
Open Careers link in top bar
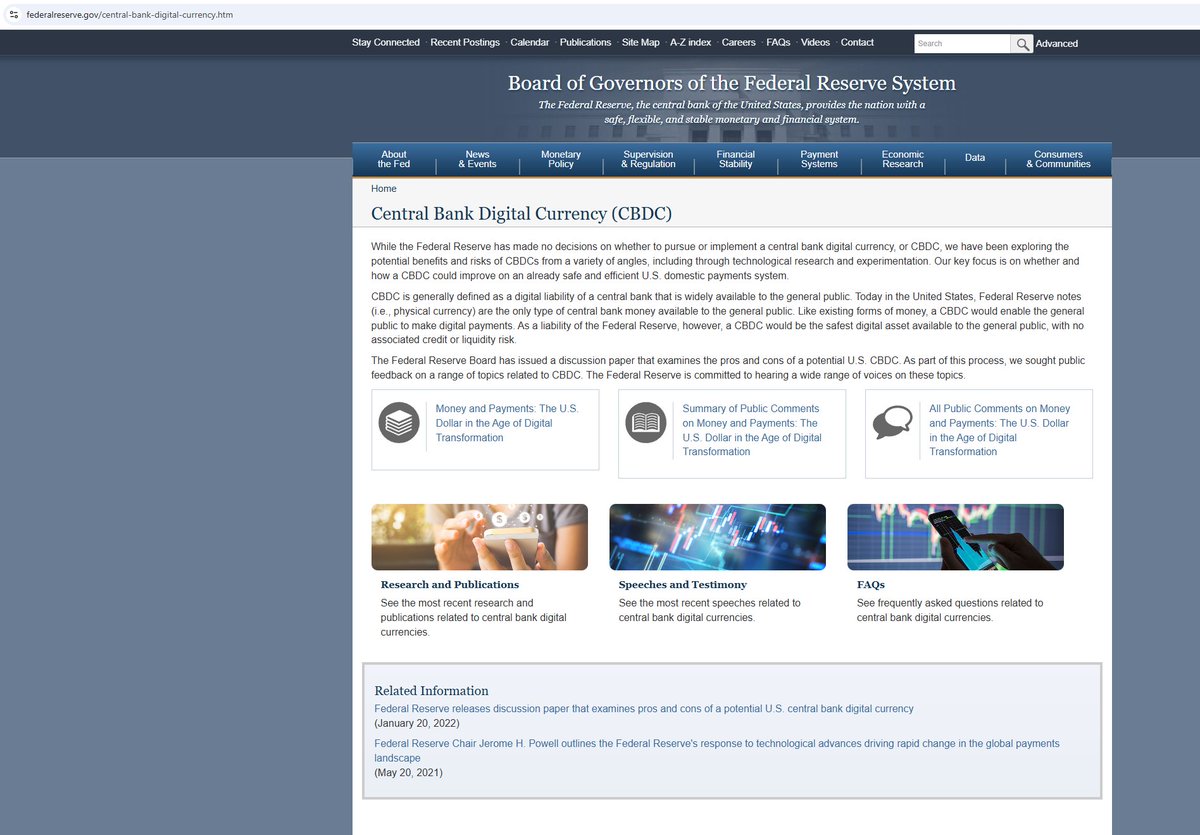coord(739,43)
